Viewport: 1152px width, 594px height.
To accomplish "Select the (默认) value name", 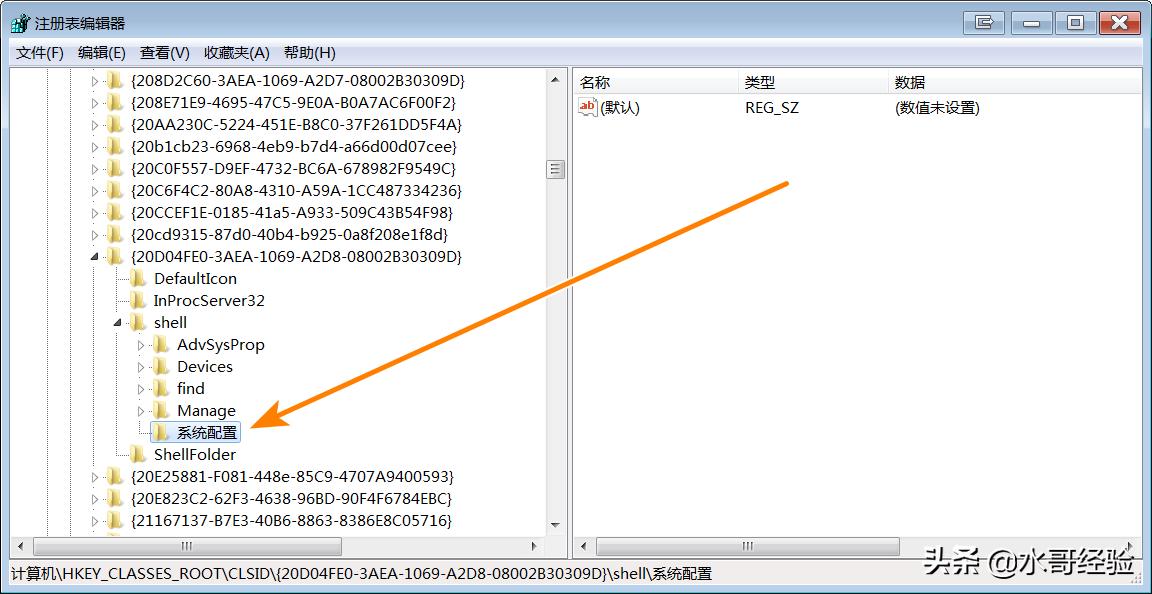I will [x=620, y=108].
